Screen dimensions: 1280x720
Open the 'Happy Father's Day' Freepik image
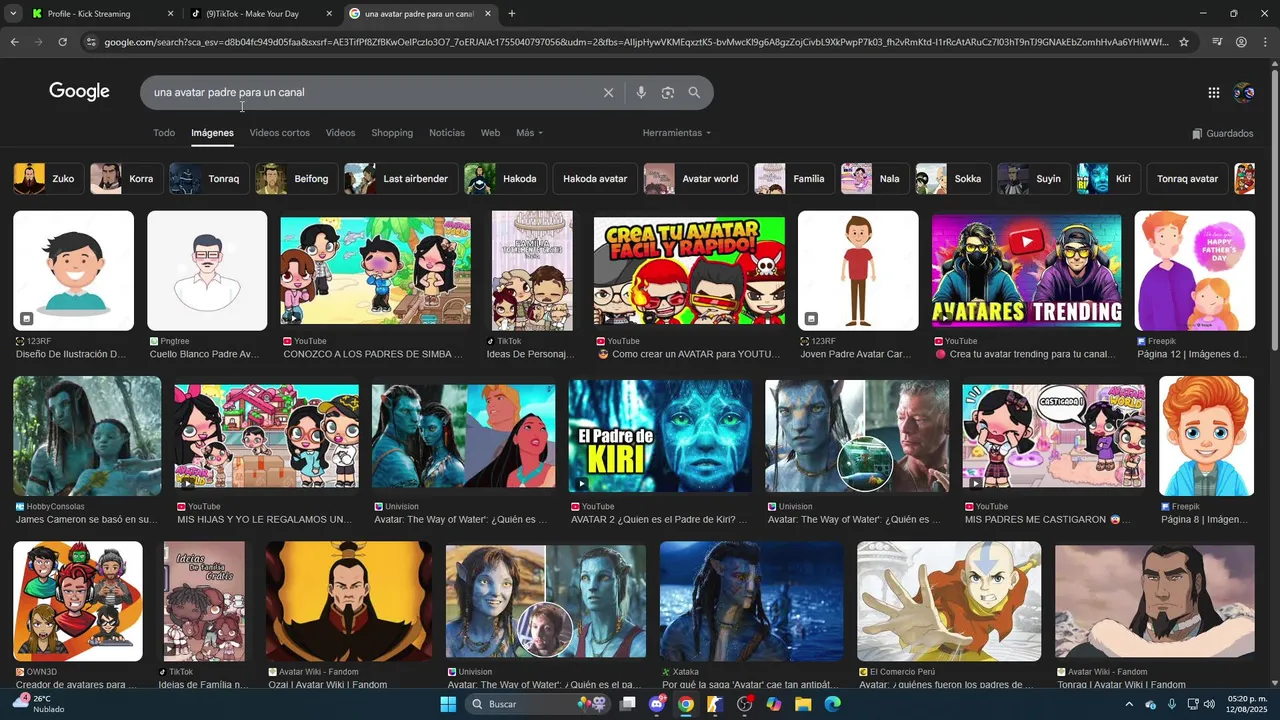pos(1194,270)
